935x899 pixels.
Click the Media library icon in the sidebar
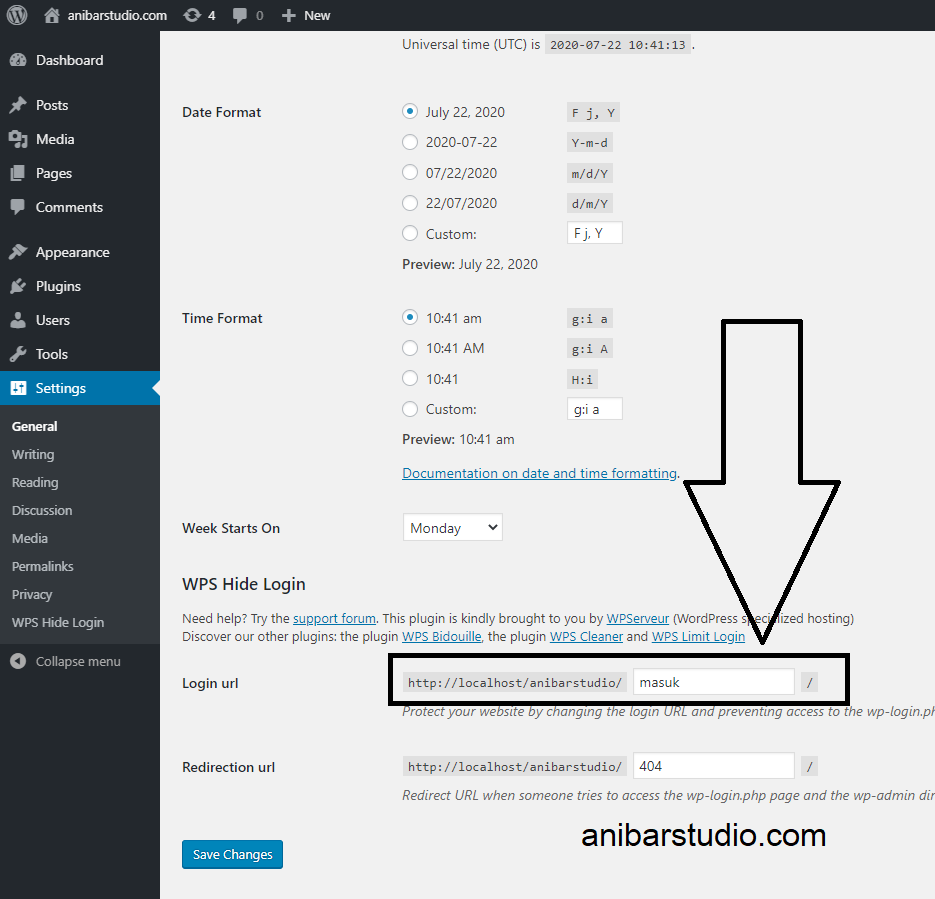[x=18, y=139]
